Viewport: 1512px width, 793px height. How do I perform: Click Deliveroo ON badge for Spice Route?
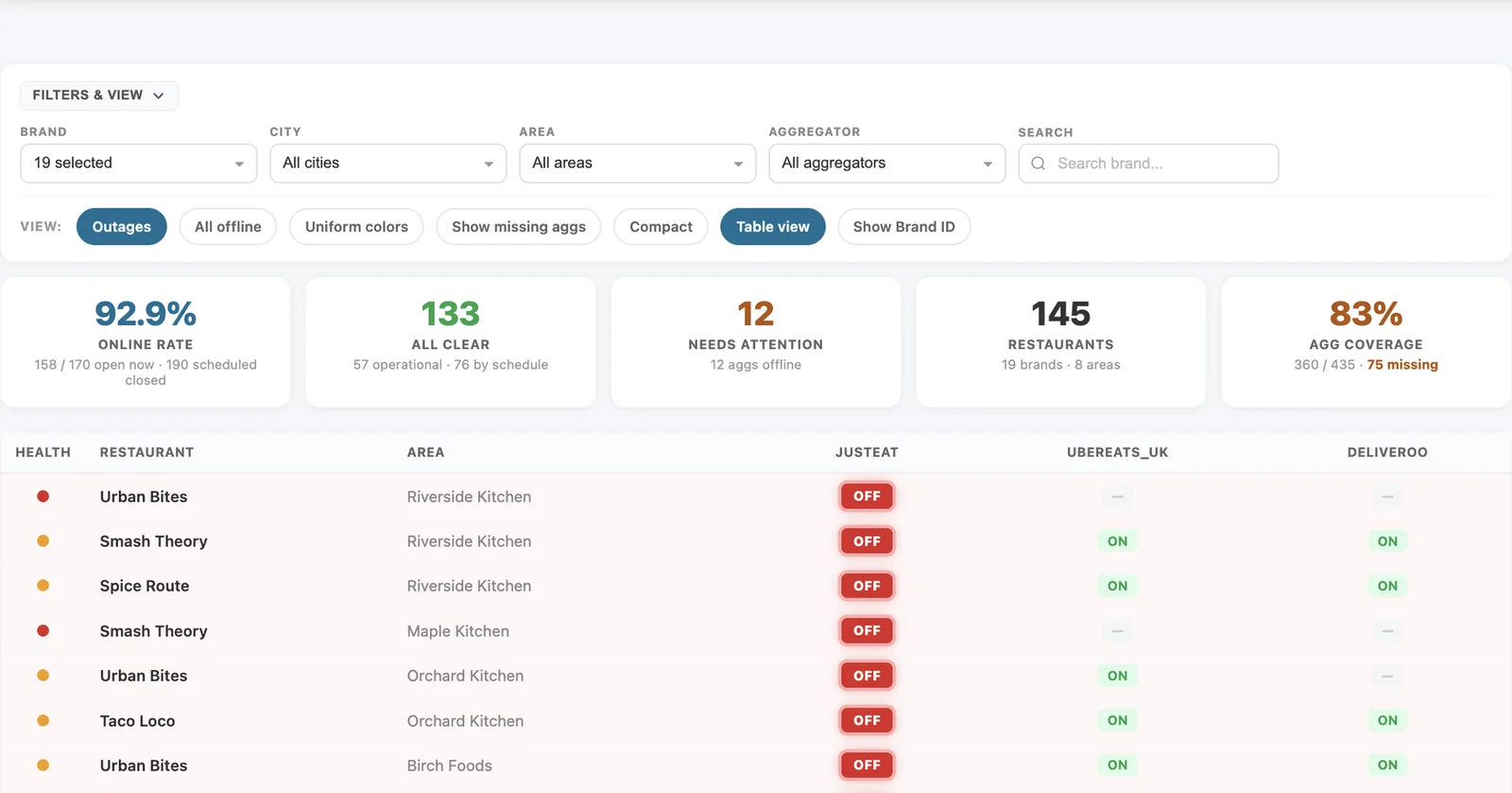pos(1387,586)
